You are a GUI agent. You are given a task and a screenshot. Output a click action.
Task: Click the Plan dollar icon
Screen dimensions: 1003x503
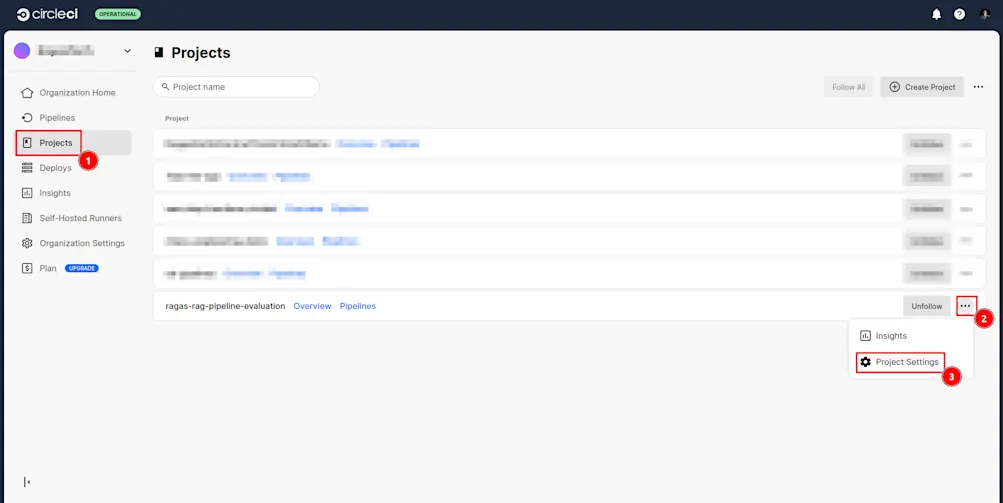27,268
